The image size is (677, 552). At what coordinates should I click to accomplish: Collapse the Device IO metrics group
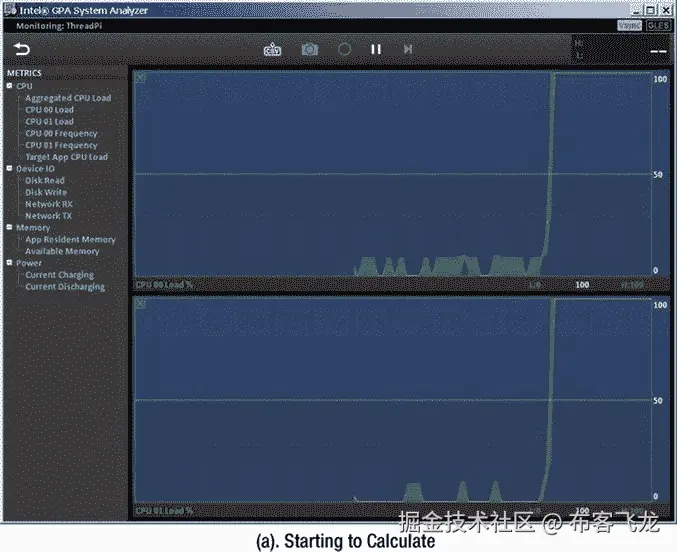coord(9,168)
